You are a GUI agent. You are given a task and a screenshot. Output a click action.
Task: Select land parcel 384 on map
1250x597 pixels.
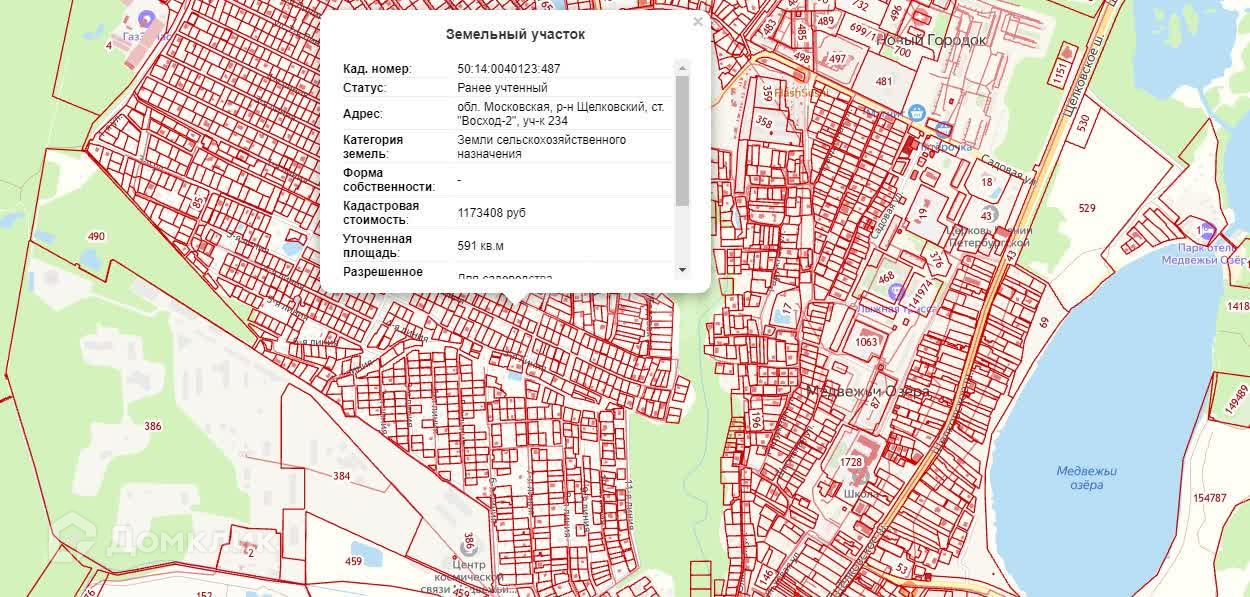[x=342, y=476]
